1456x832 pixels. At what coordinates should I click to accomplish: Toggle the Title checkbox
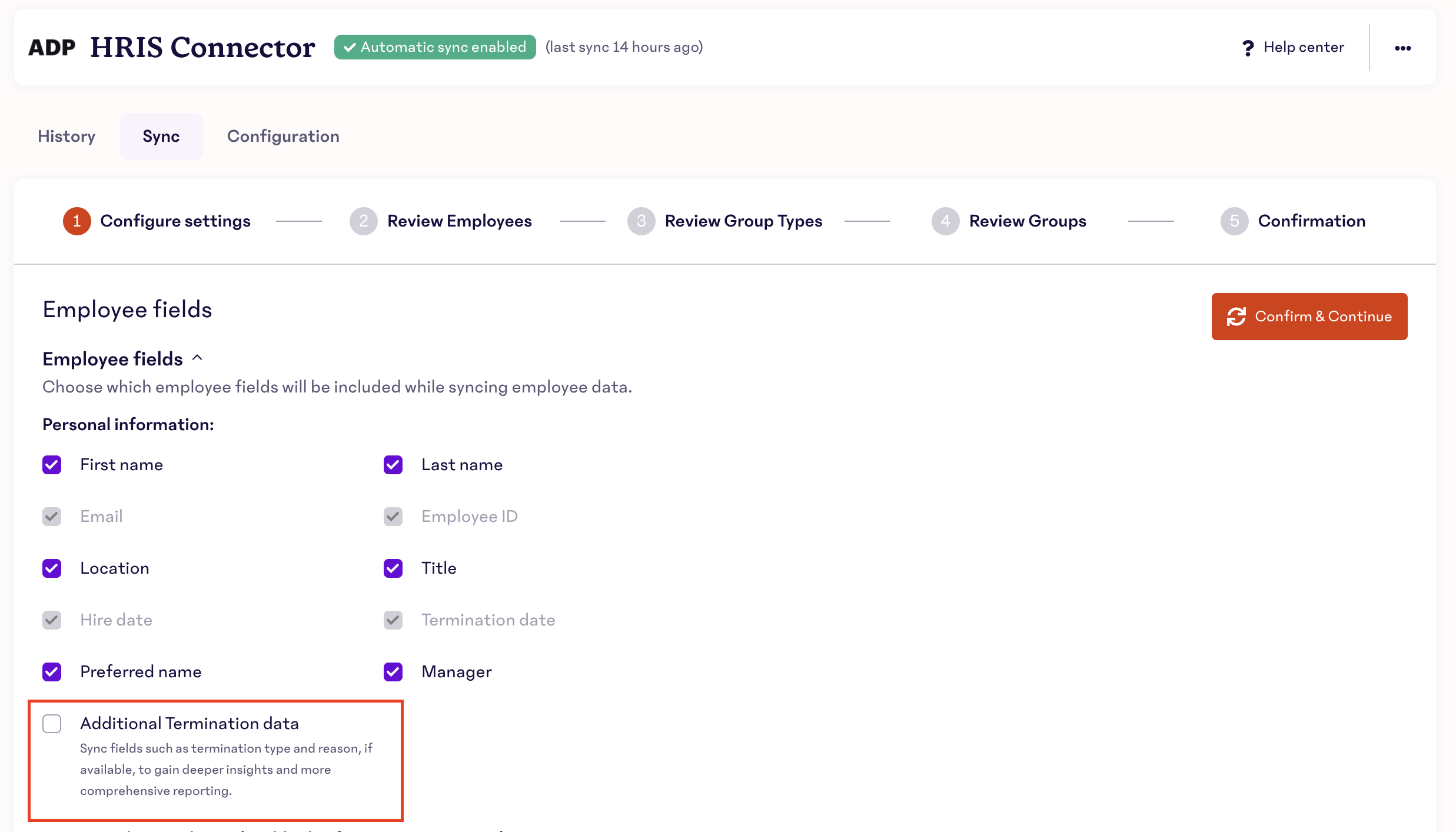pos(393,568)
